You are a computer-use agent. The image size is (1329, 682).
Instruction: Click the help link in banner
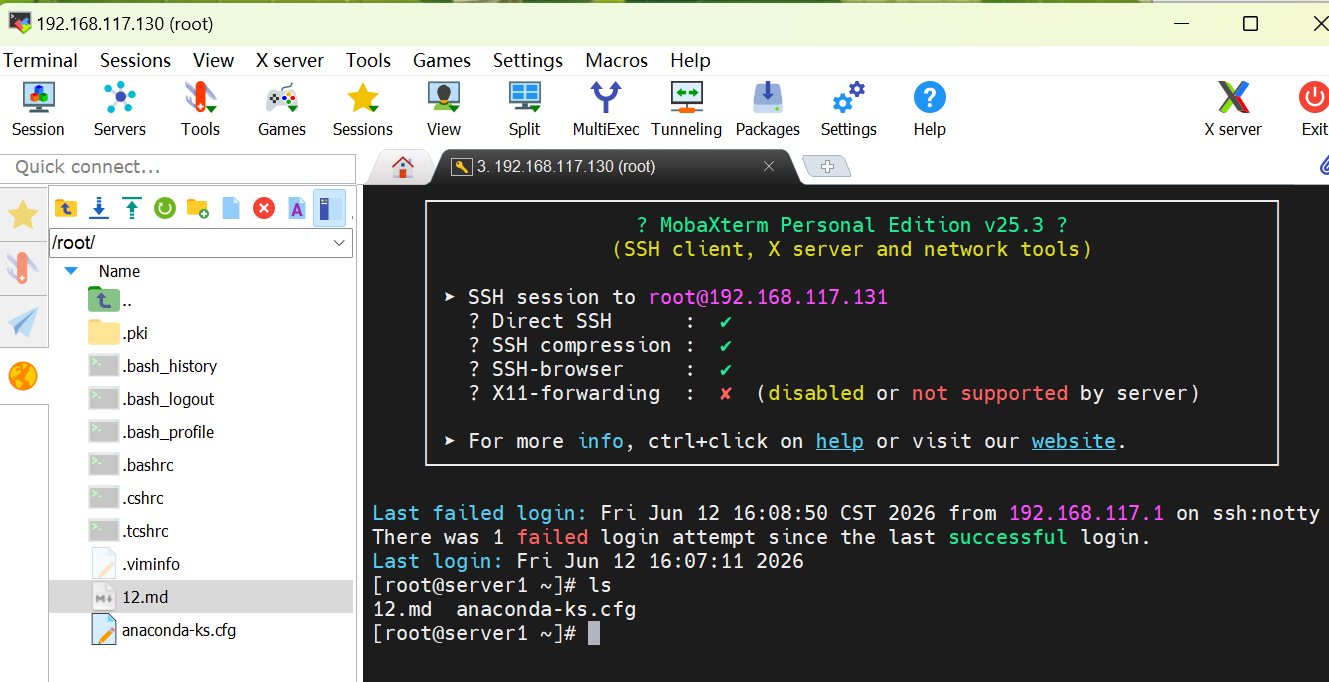tap(840, 441)
